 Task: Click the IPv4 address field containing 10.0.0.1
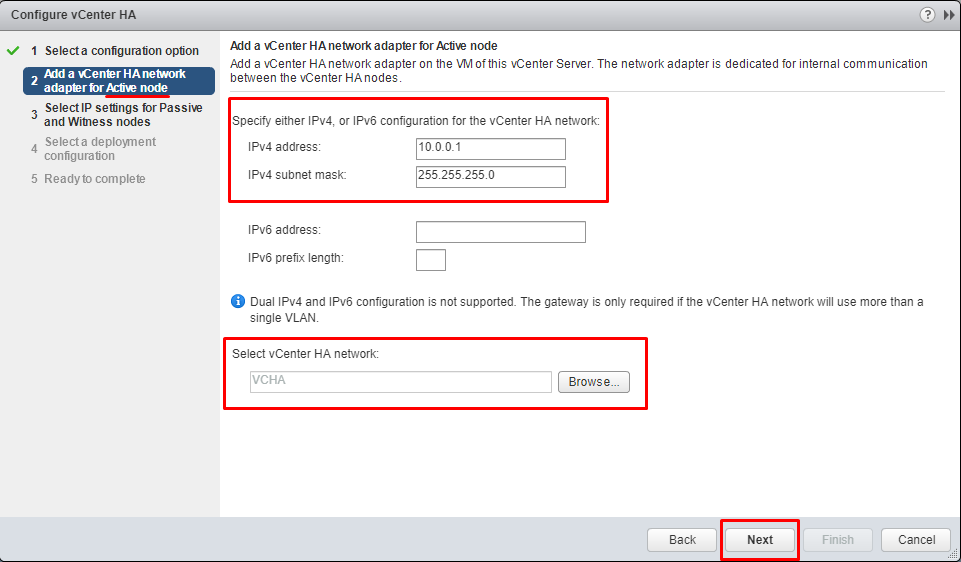490,149
